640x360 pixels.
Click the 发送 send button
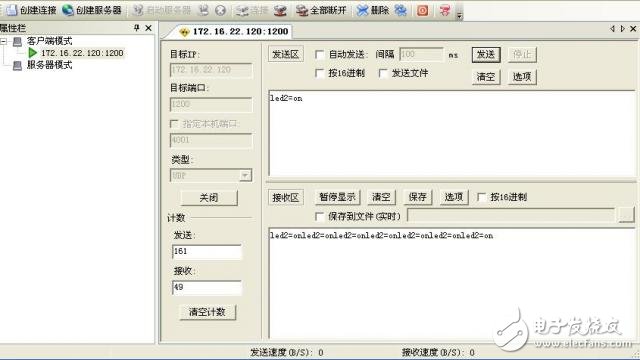486,55
